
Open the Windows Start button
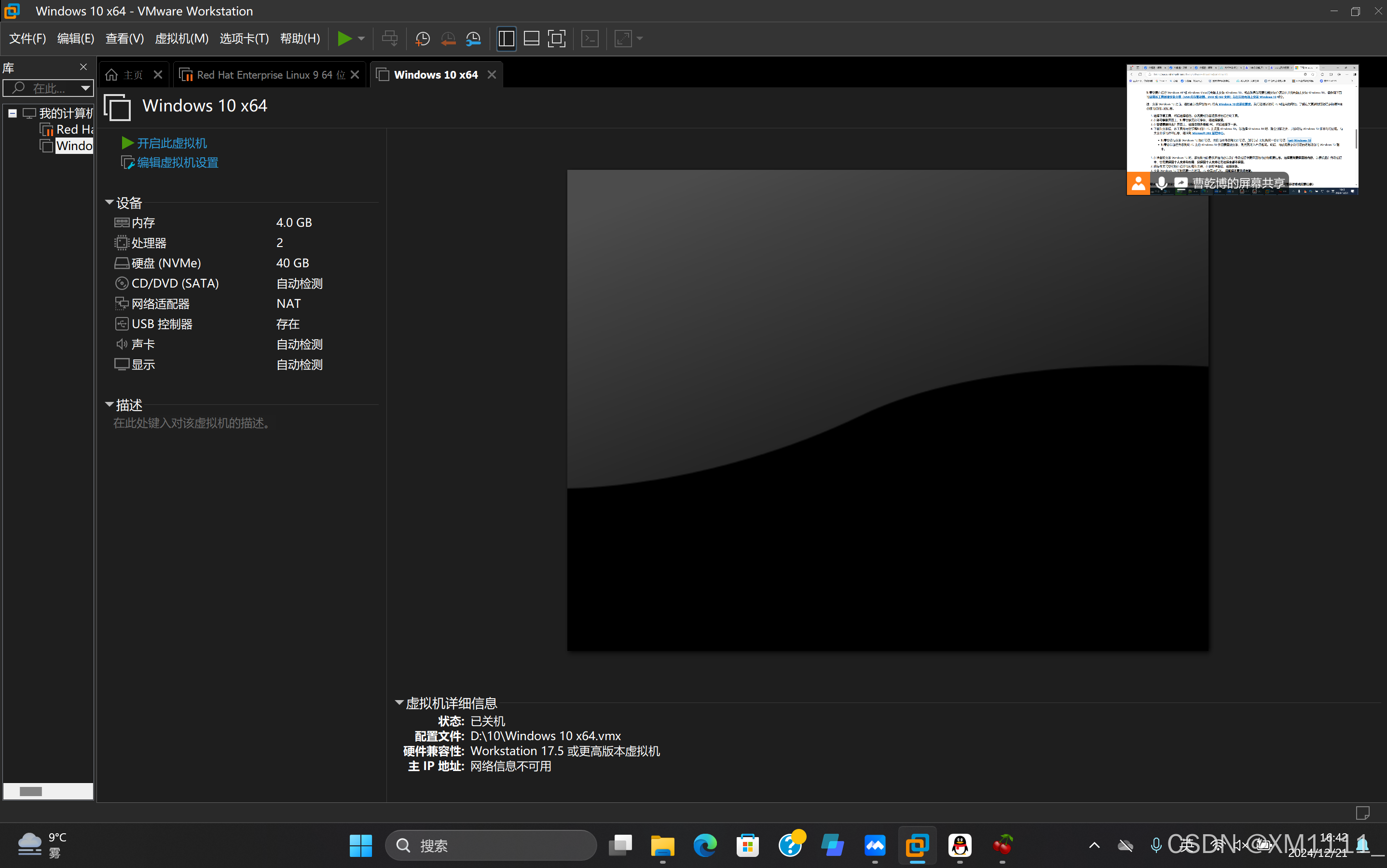point(361,846)
